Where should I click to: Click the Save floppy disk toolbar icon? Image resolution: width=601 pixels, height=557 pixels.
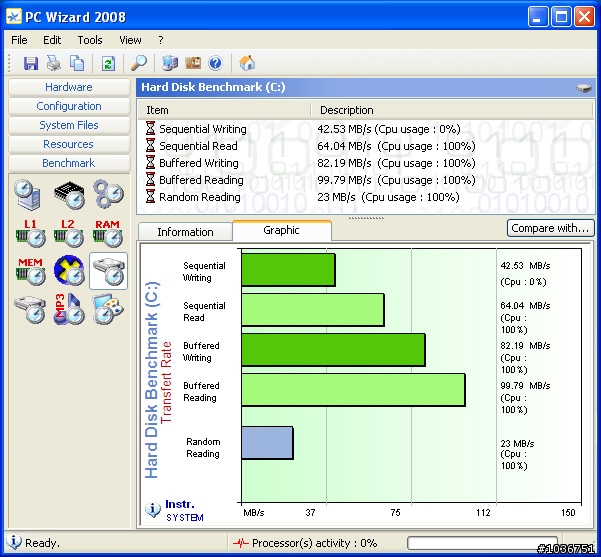pyautogui.click(x=31, y=63)
